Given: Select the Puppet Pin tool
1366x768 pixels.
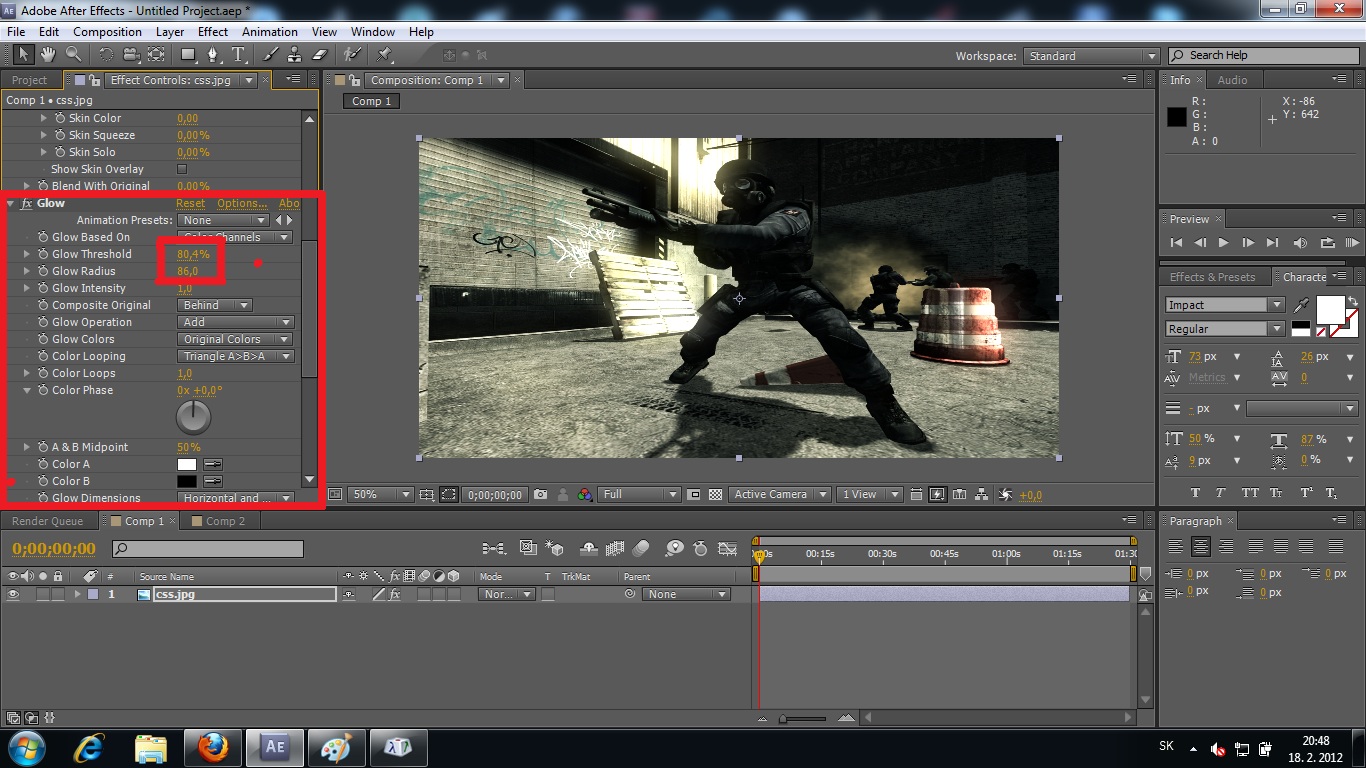Looking at the screenshot, I should tap(385, 55).
